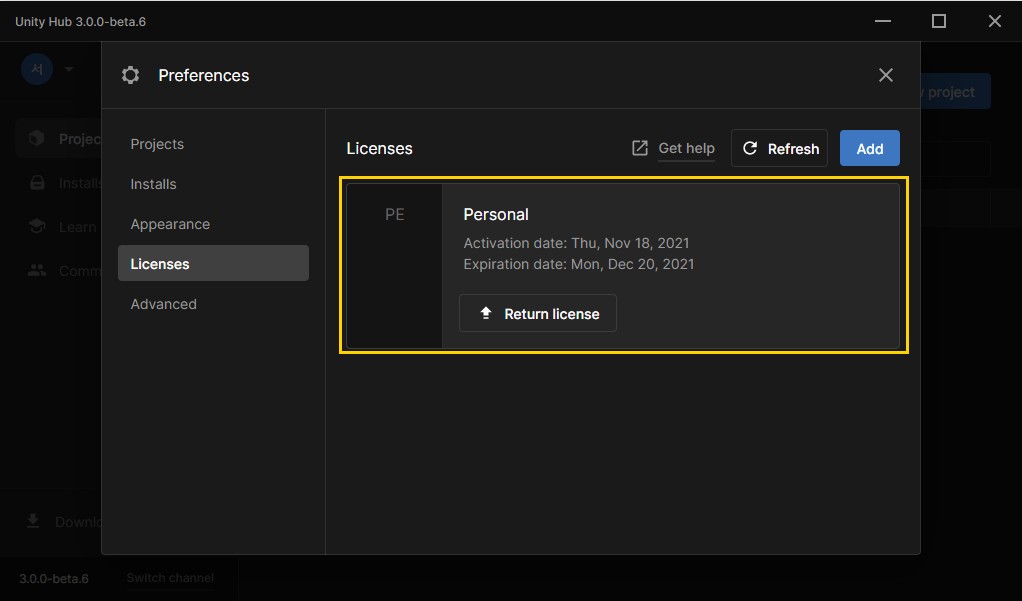Minimize the Unity Hub window
The width and height of the screenshot is (1022, 601).
883,21
